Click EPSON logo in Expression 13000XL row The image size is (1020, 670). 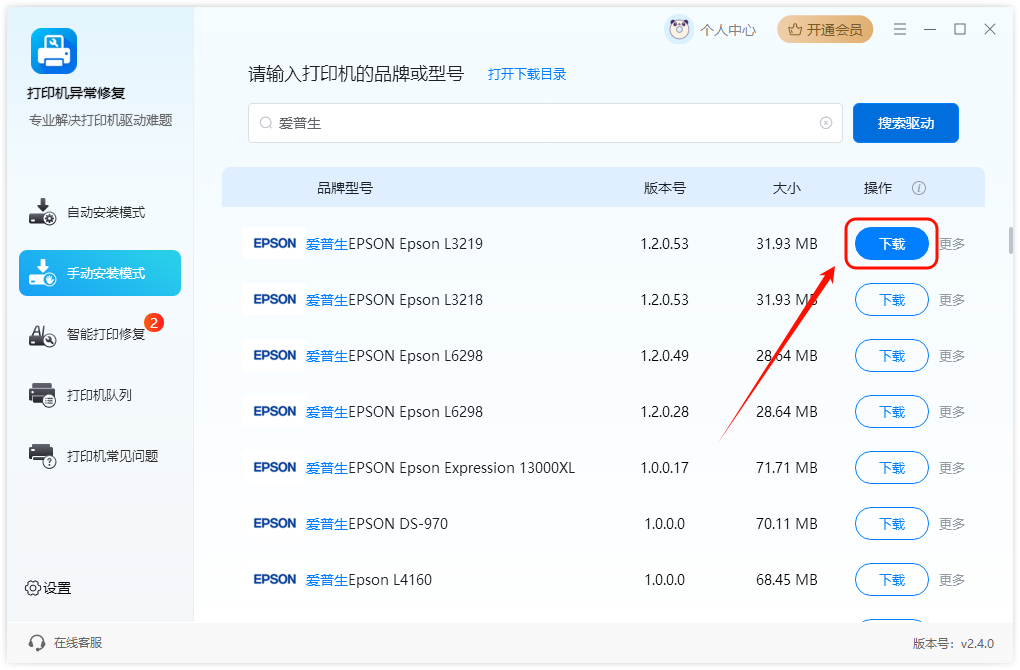point(275,467)
